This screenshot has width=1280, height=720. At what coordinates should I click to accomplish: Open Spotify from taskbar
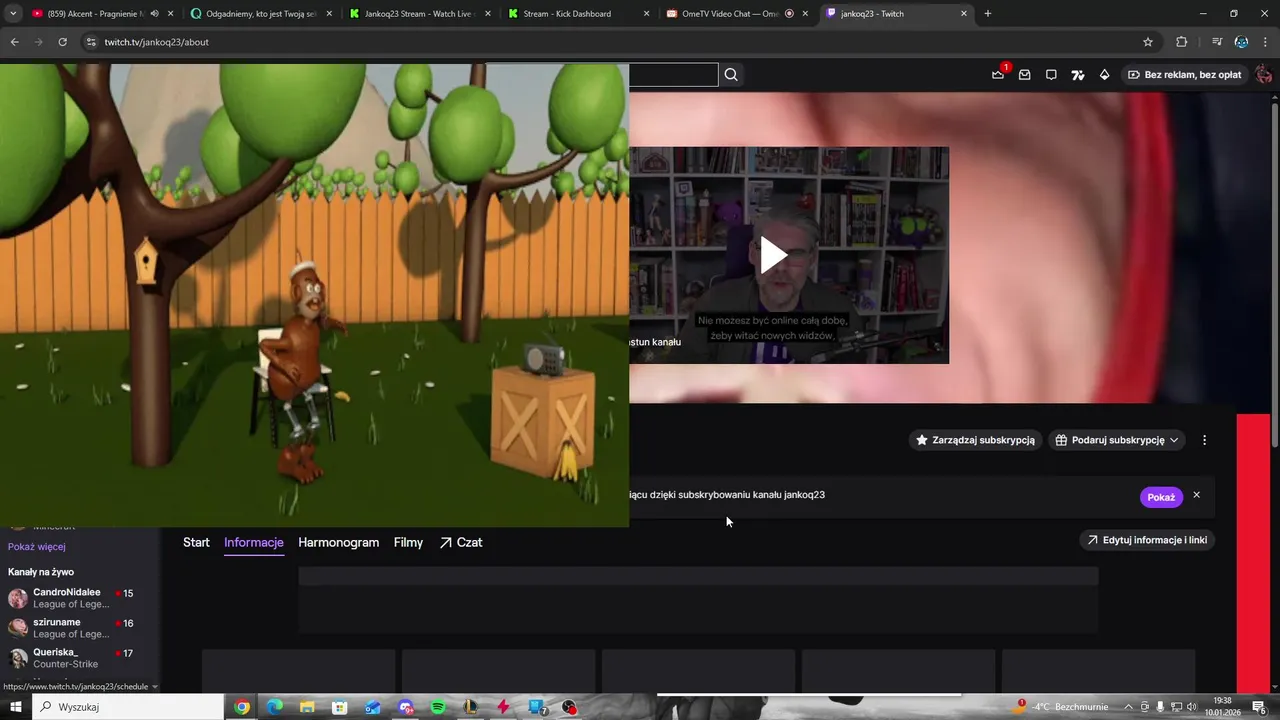point(438,707)
